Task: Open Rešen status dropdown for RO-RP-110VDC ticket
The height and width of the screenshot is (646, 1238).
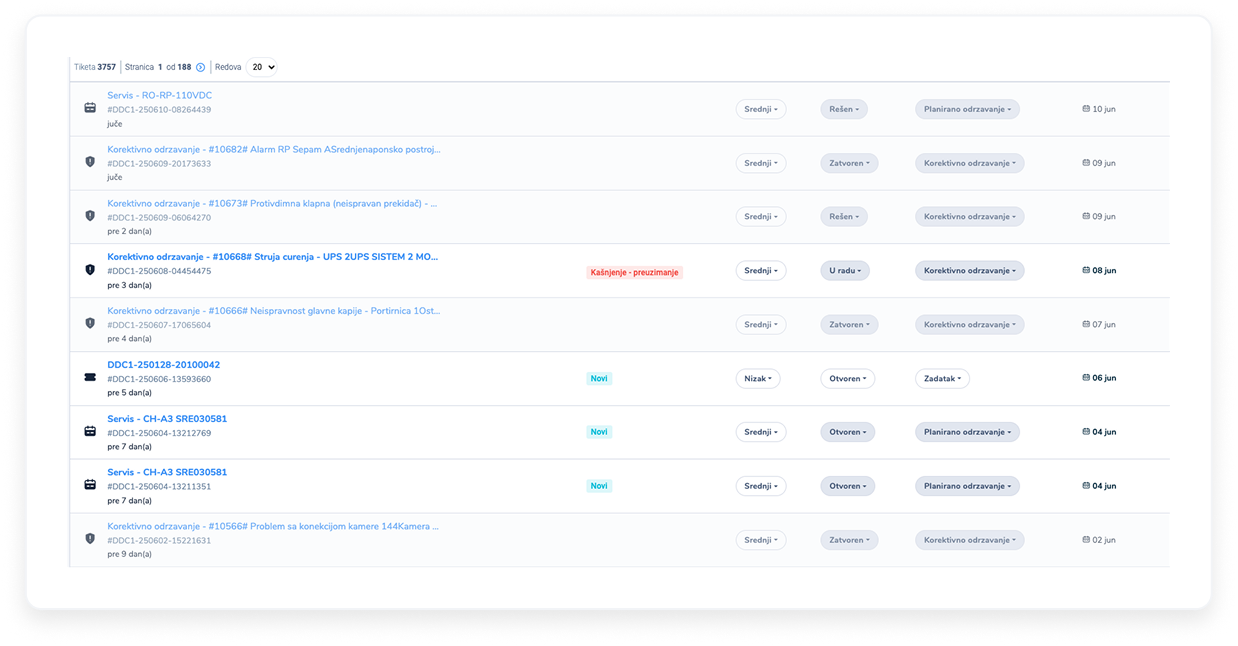Action: click(844, 109)
